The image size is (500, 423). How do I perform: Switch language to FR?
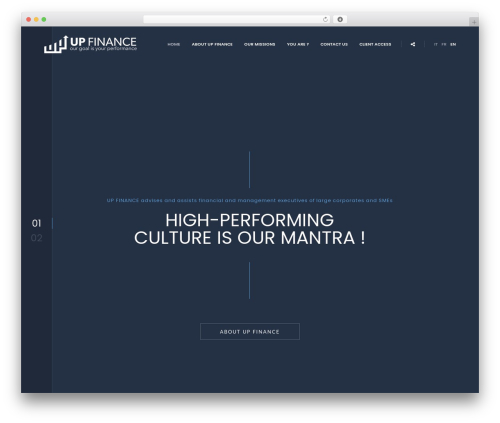[x=444, y=44]
